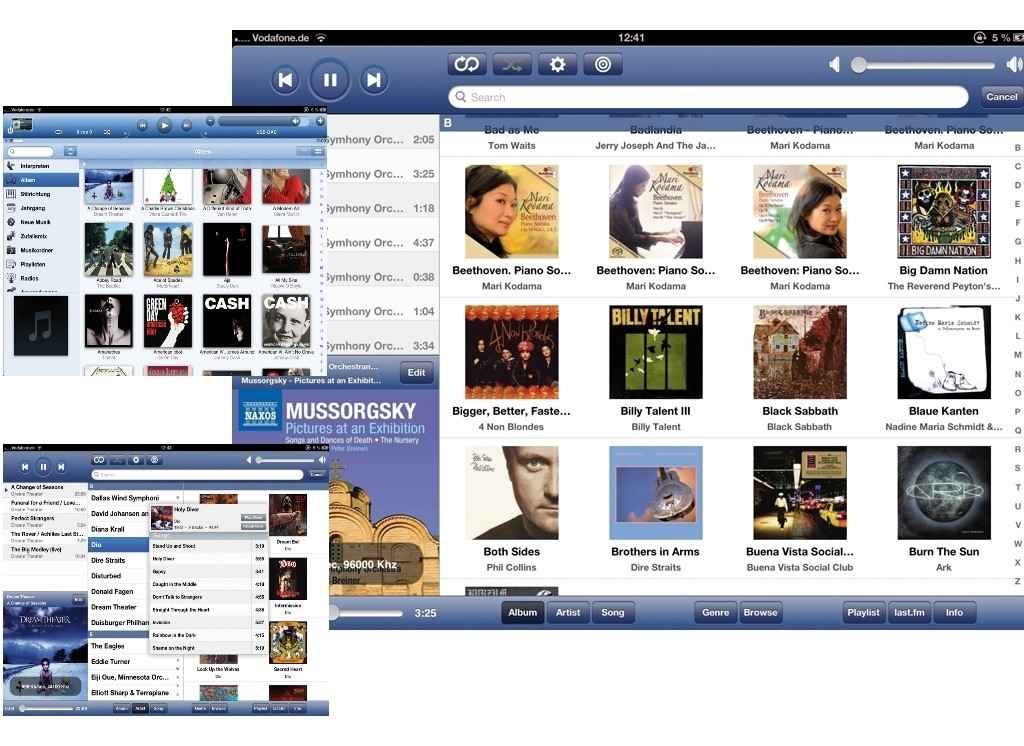Jump to letter M in alphabet index
1024x746 pixels.
pos(1017,355)
